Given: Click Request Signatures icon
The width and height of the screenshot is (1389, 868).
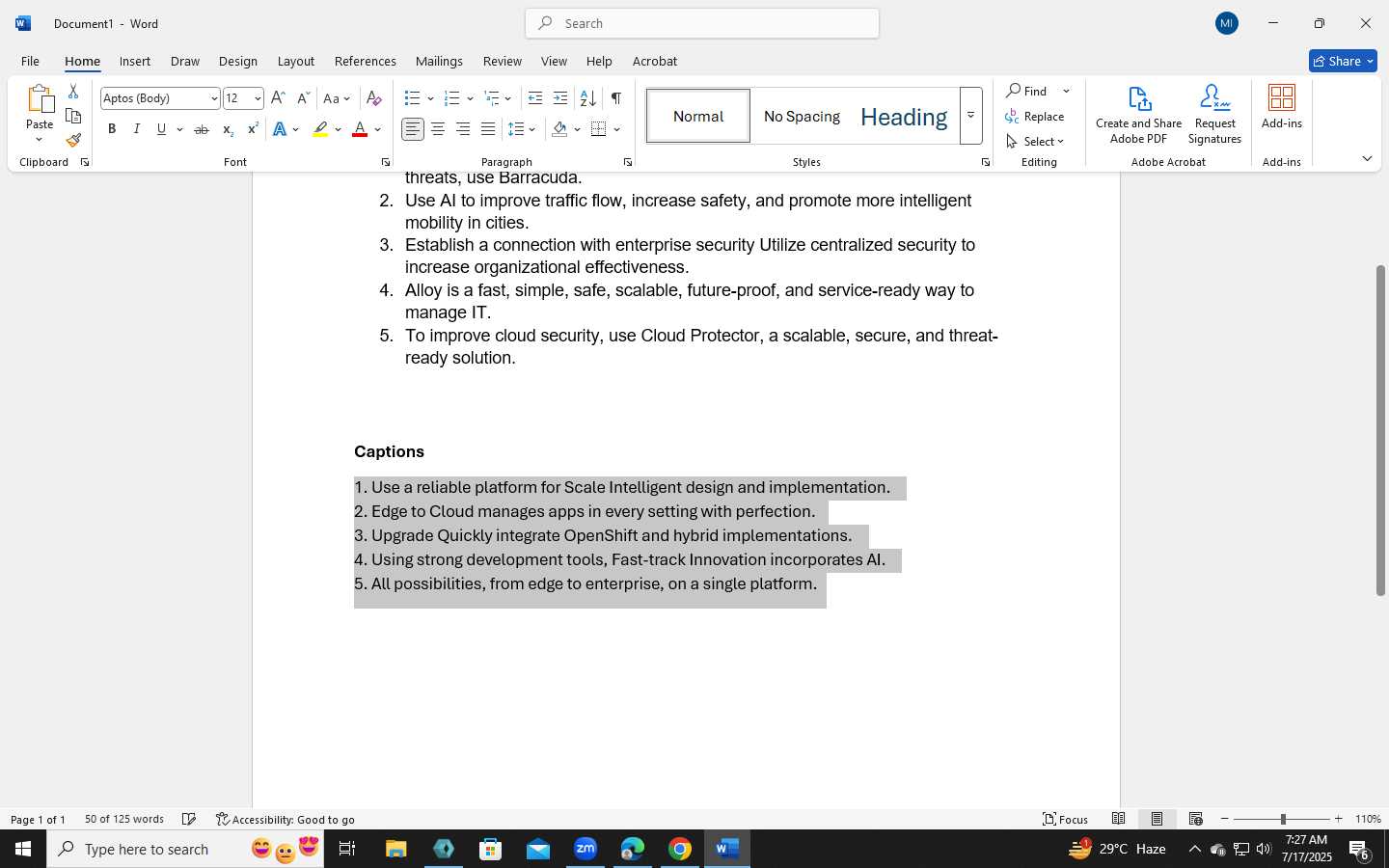Looking at the screenshot, I should pos(1214,115).
